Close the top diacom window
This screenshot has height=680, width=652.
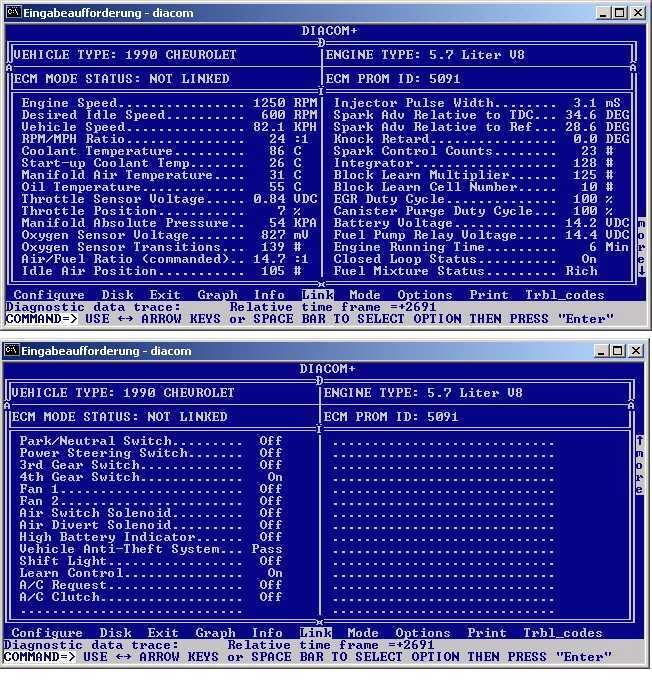click(638, 13)
